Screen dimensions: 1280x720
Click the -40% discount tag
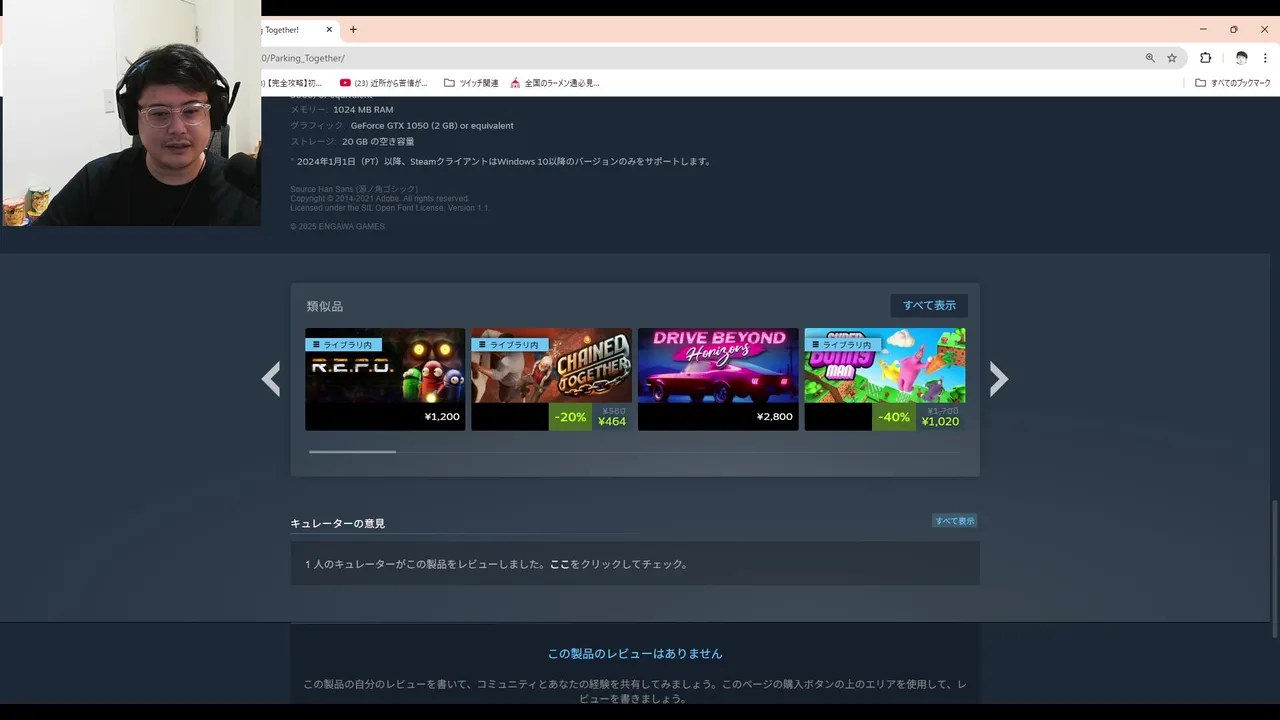click(894, 417)
